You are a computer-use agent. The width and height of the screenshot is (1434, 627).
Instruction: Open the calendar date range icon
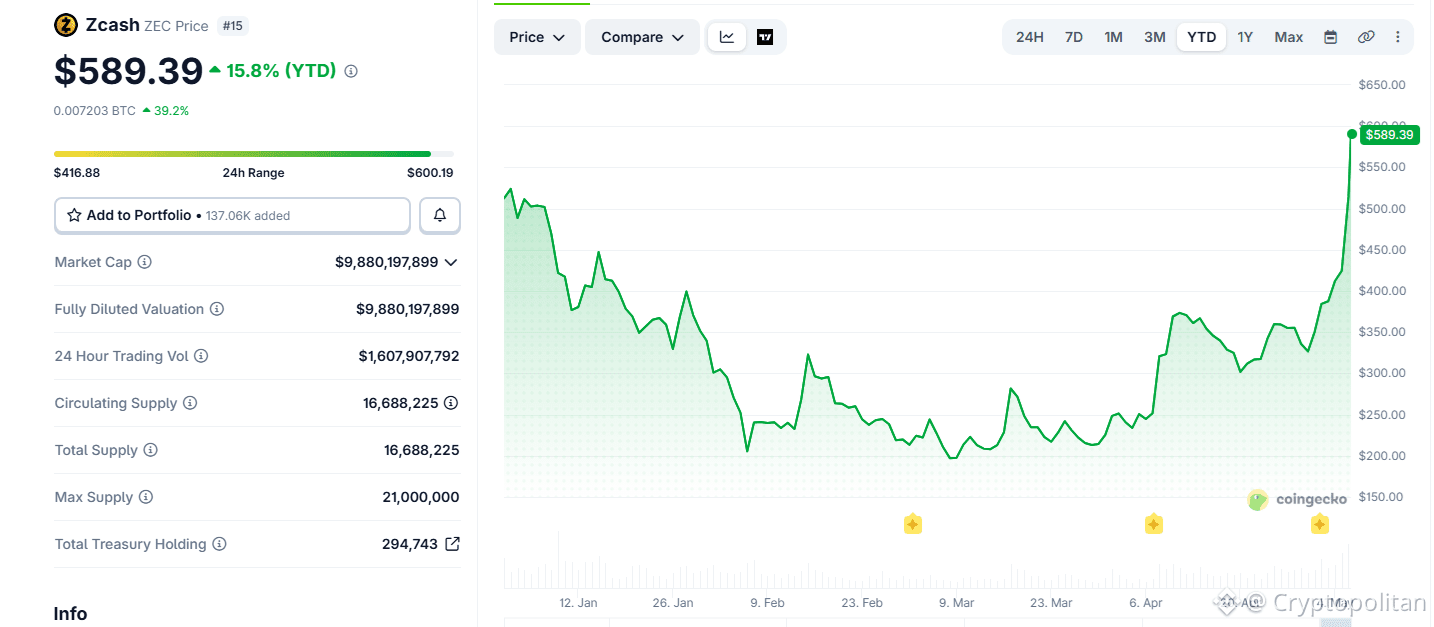(x=1331, y=37)
